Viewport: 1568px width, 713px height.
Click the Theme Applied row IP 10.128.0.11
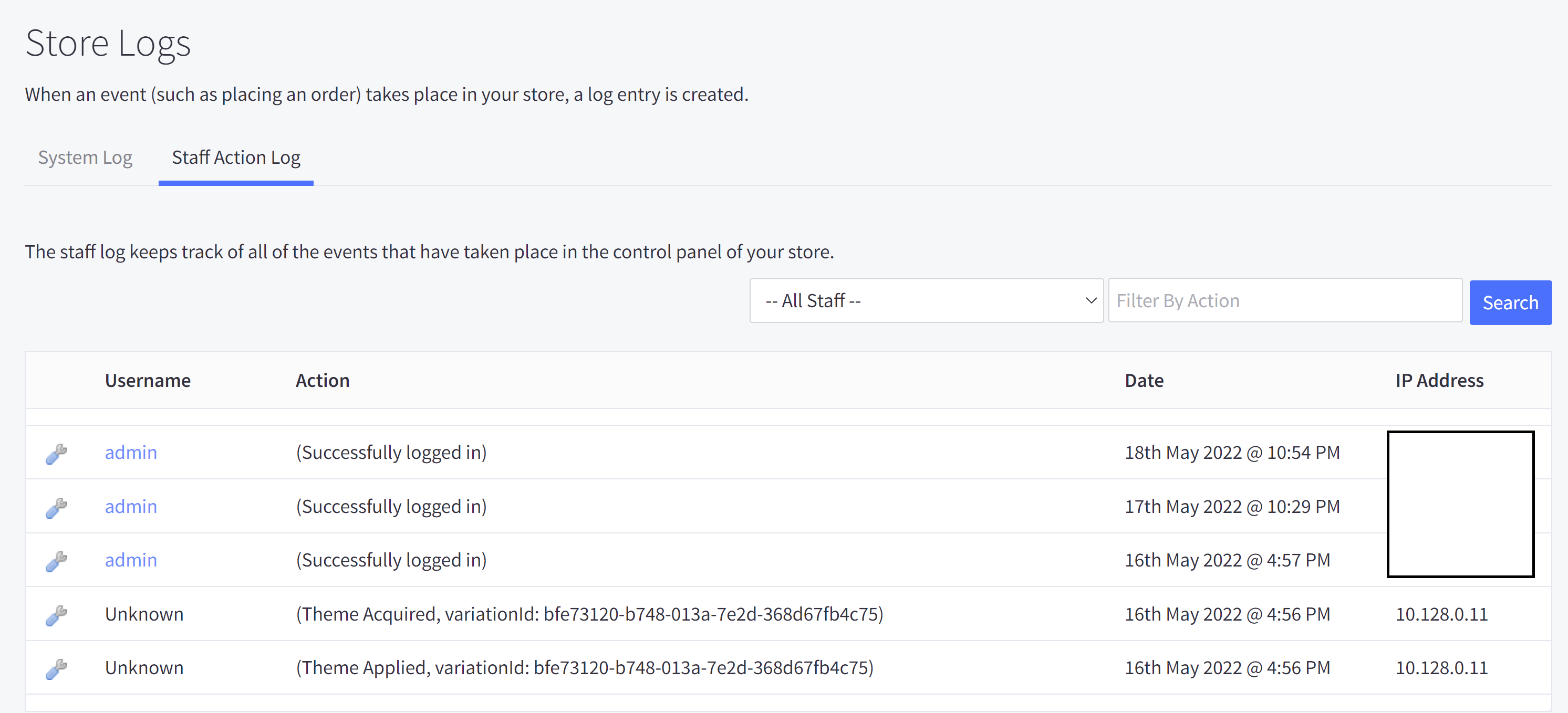(x=1441, y=668)
